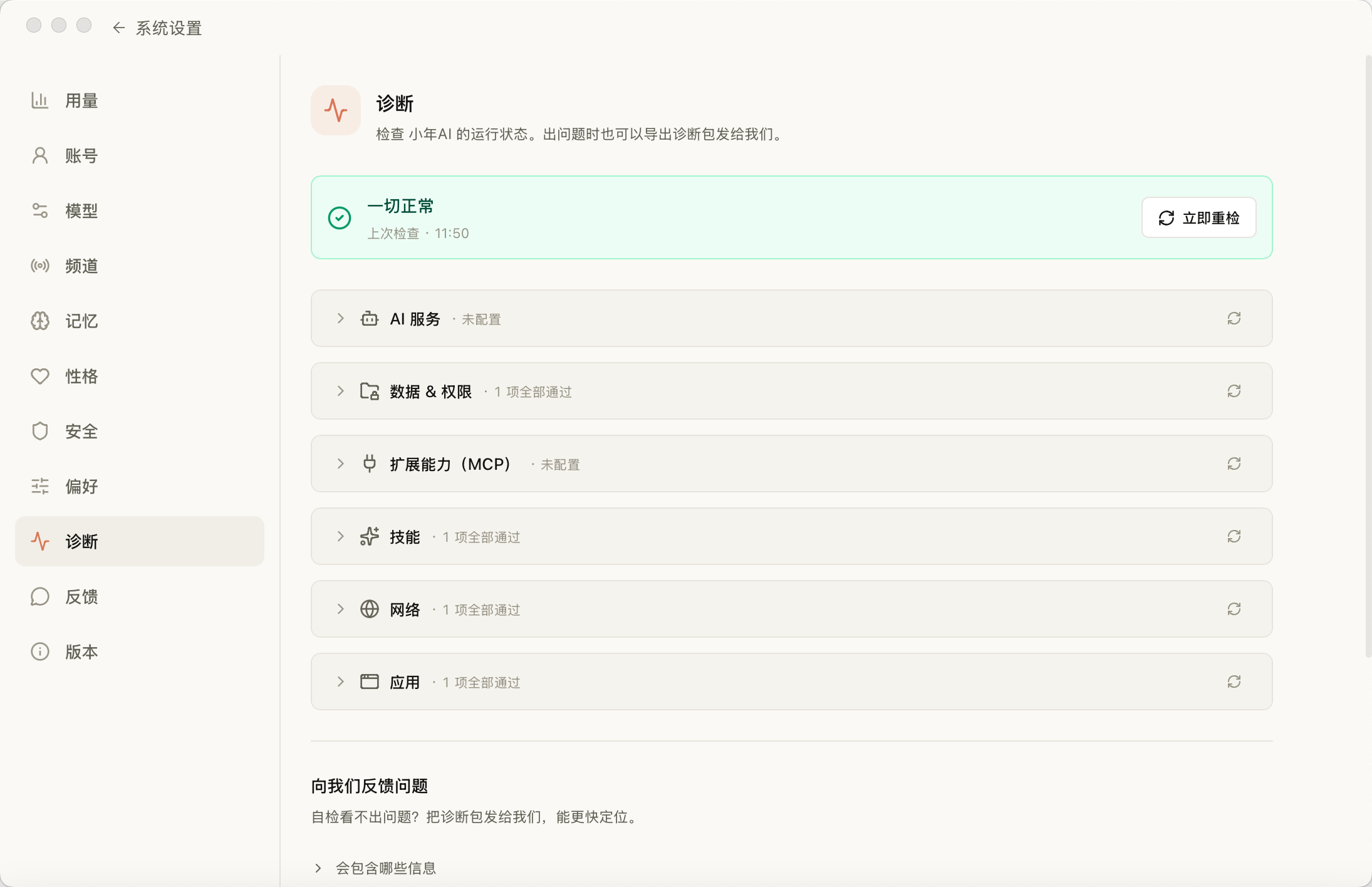This screenshot has width=1372, height=887.
Task: Click the 技能 sparkle icon
Action: (x=370, y=536)
